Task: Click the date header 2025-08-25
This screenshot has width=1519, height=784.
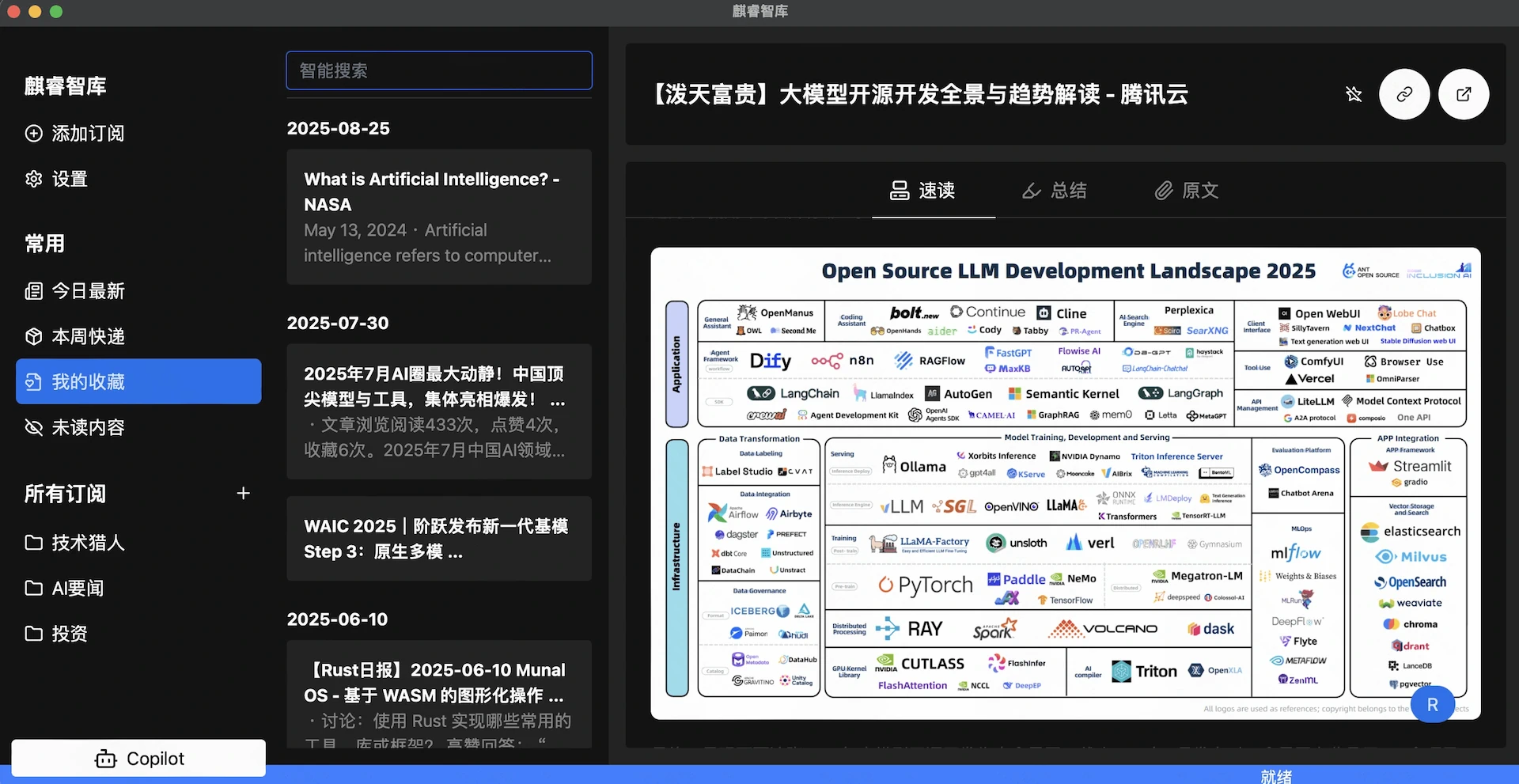Action: 339,128
